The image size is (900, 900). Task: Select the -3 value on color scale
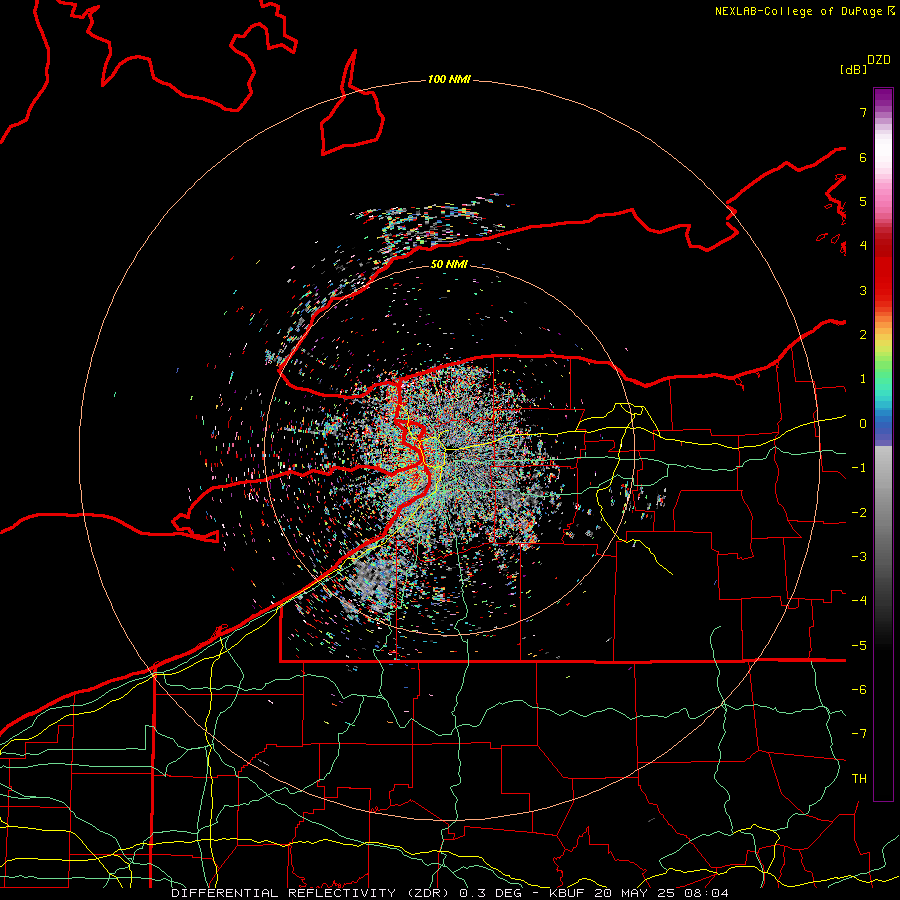point(859,557)
